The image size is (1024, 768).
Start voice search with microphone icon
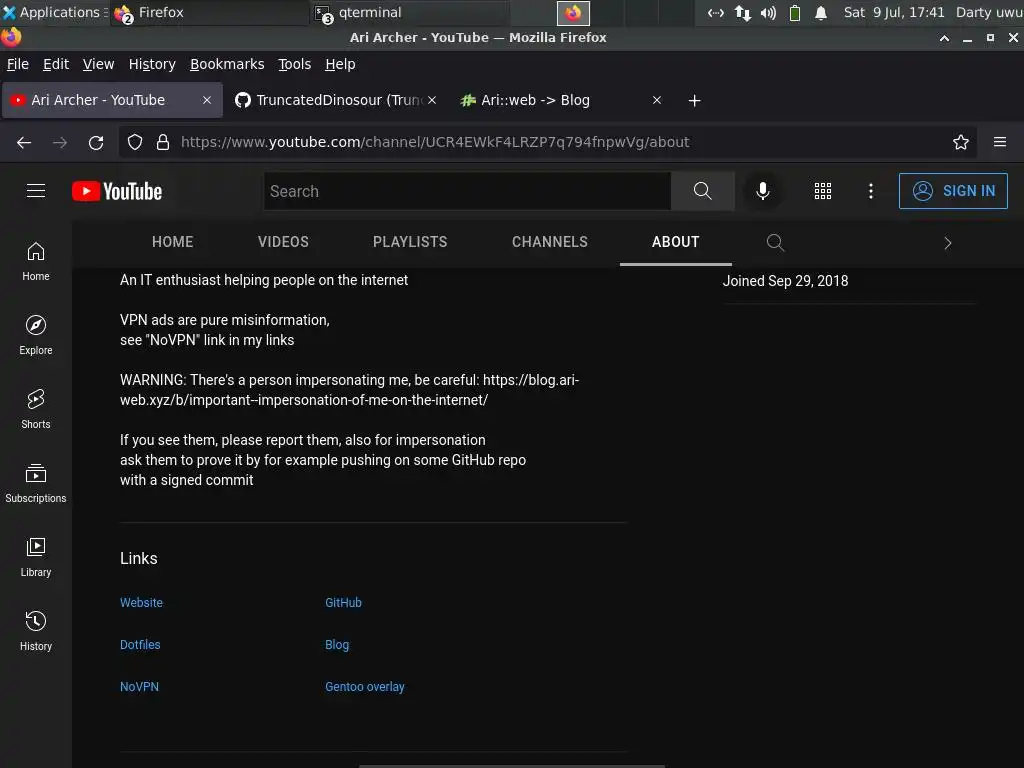click(762, 191)
